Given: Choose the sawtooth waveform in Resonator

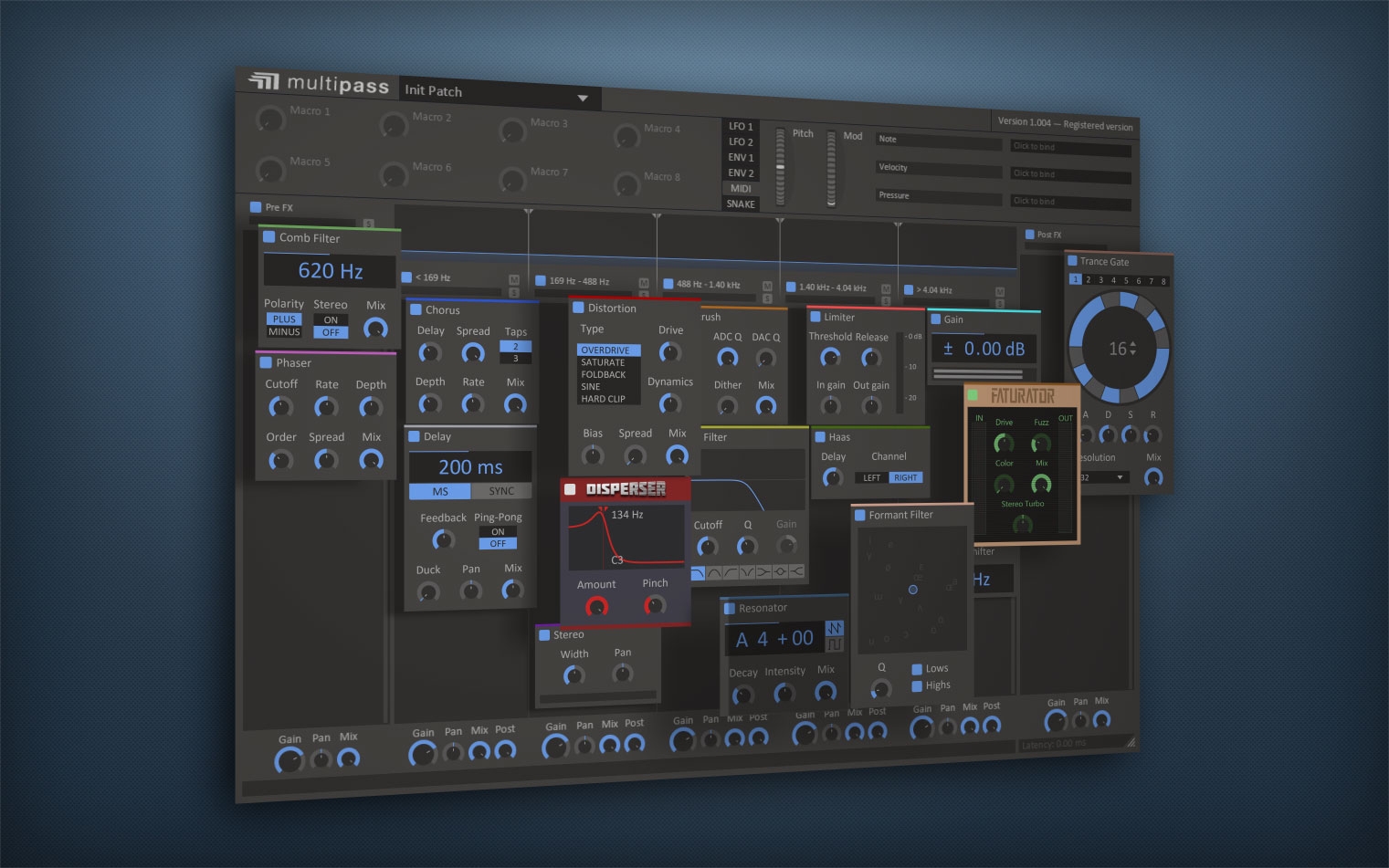Looking at the screenshot, I should coord(835,628).
